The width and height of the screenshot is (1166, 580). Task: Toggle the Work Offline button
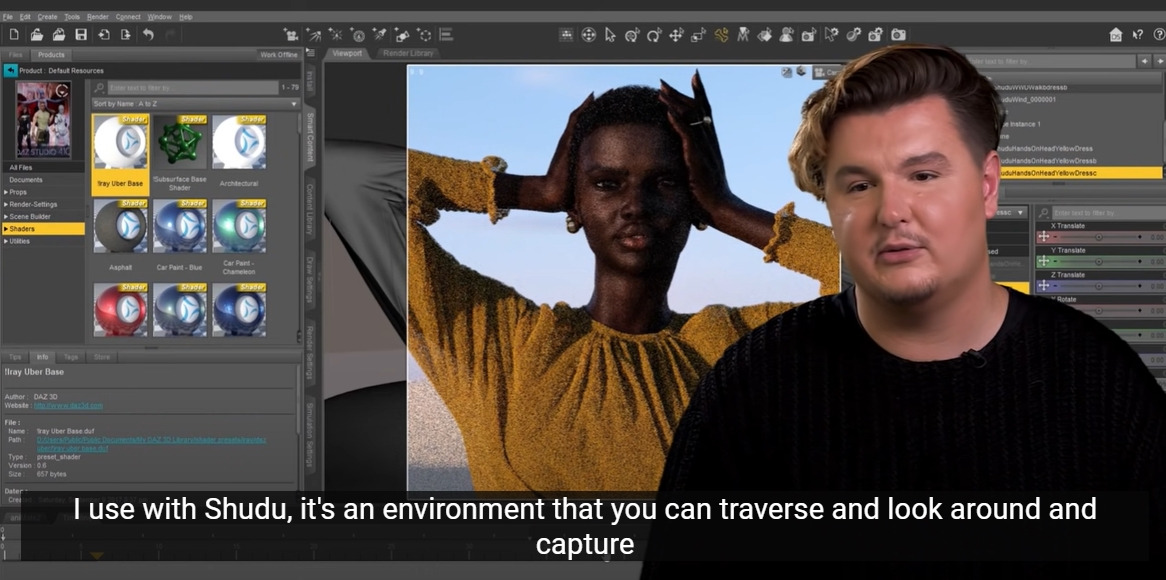point(279,55)
